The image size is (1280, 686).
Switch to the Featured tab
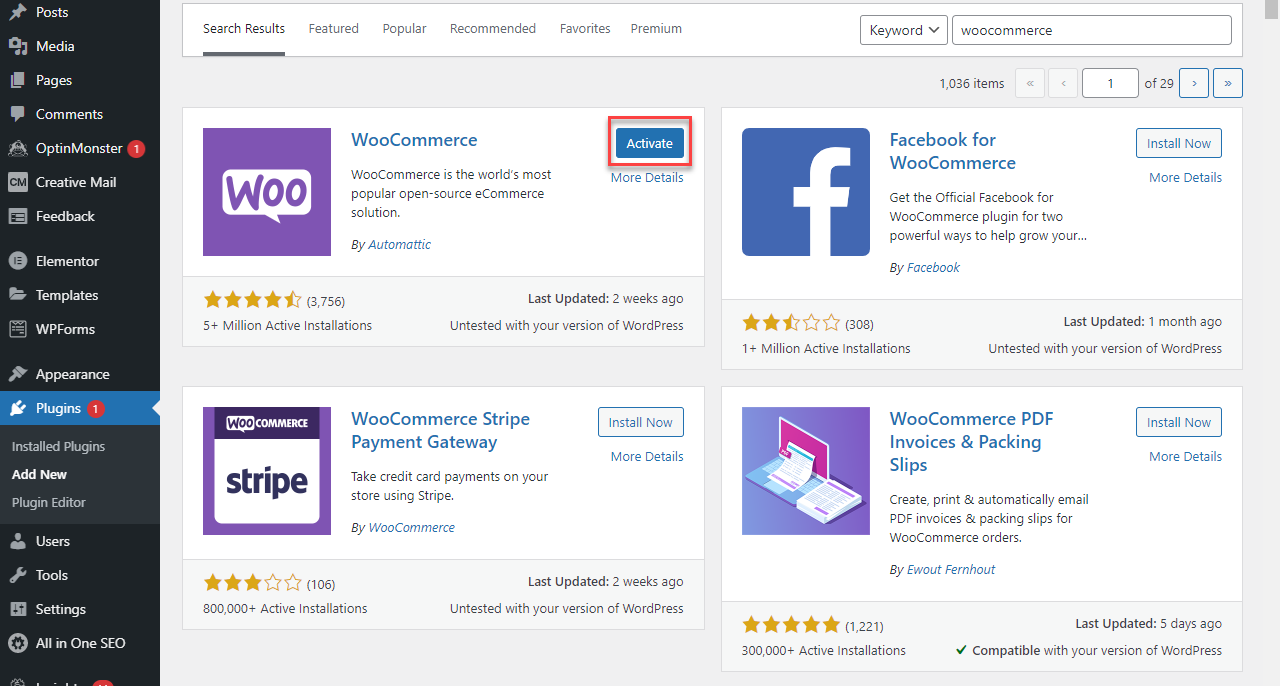click(333, 29)
